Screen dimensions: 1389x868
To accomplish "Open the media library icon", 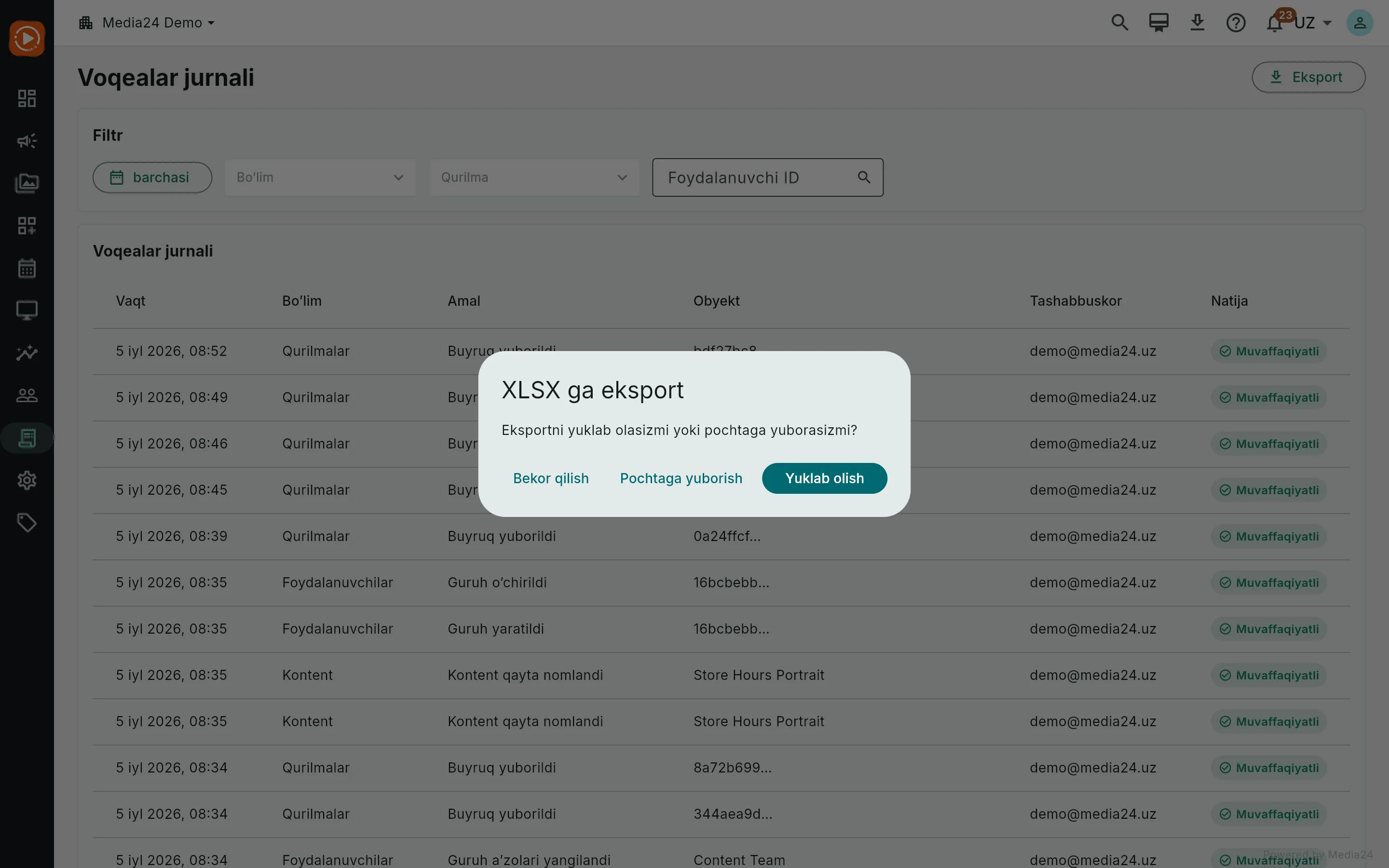I will pos(27,183).
